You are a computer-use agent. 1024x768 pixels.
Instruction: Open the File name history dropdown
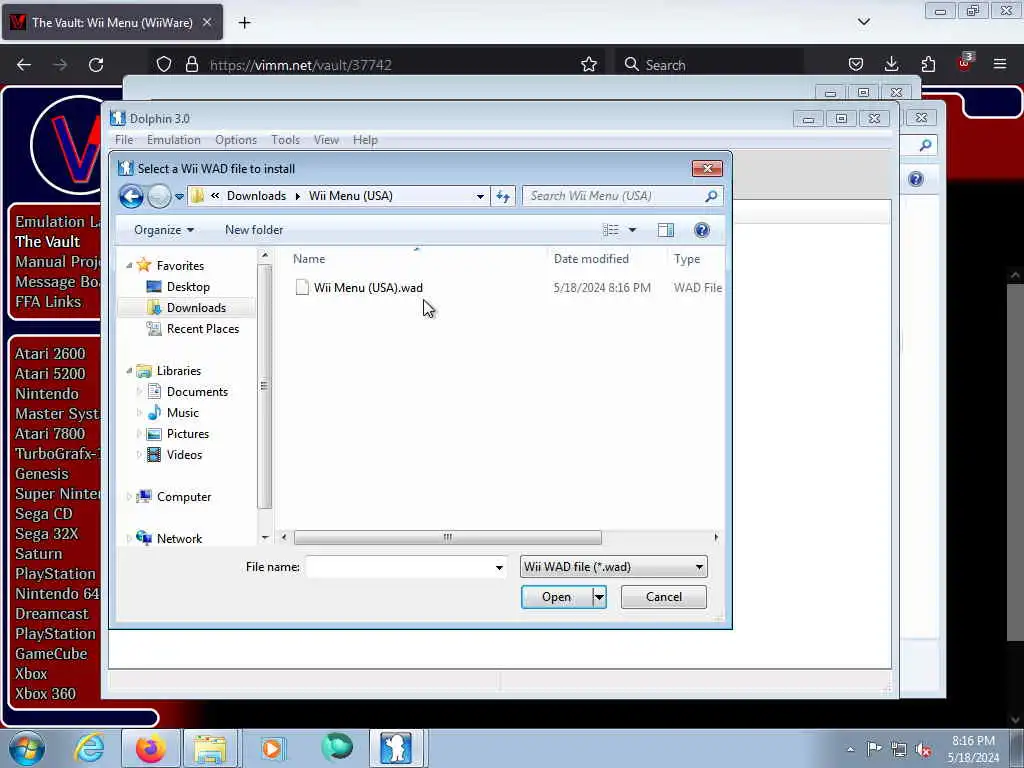(499, 568)
